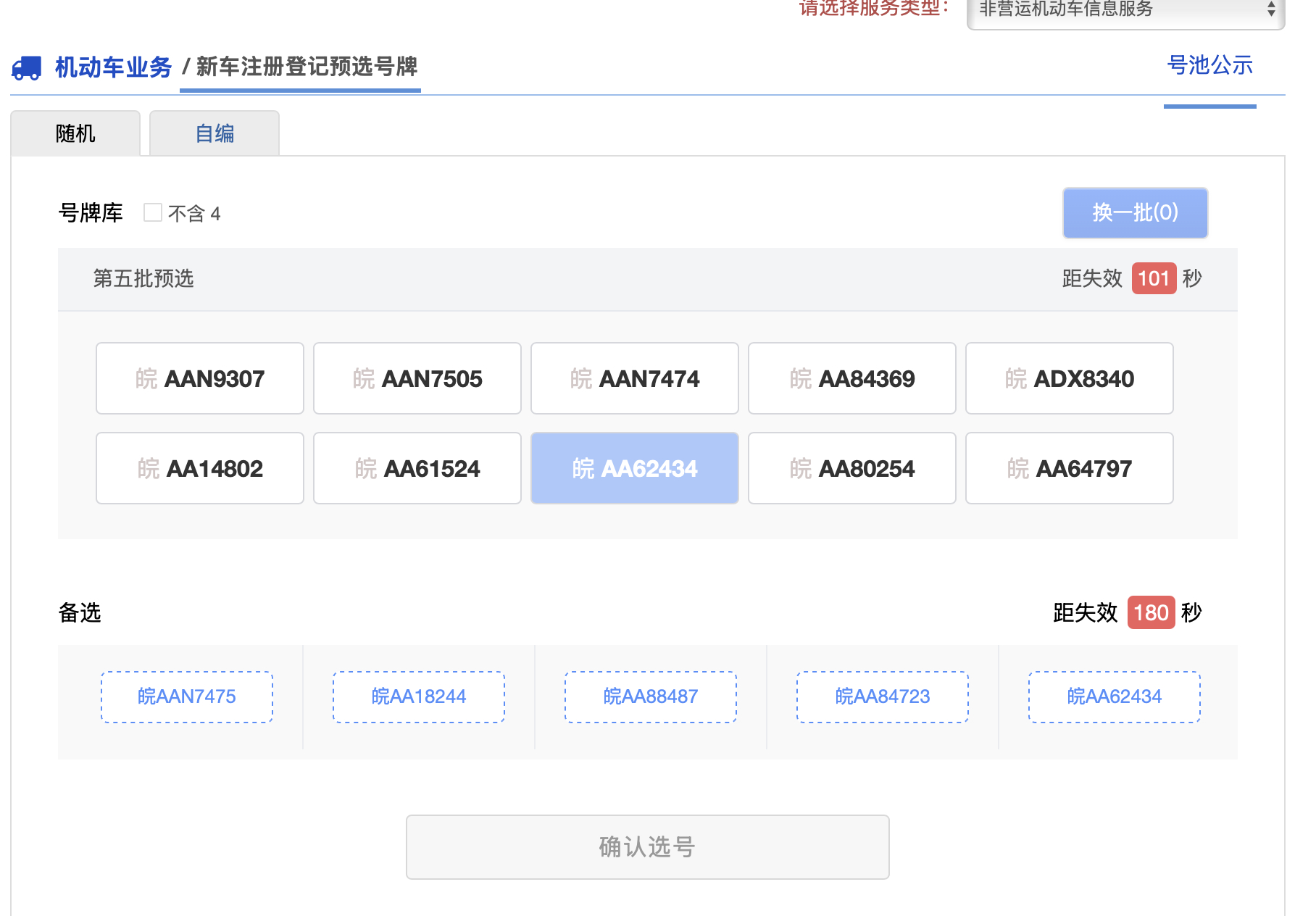
Task: Click the 换一批(0) button
Action: coord(1135,212)
